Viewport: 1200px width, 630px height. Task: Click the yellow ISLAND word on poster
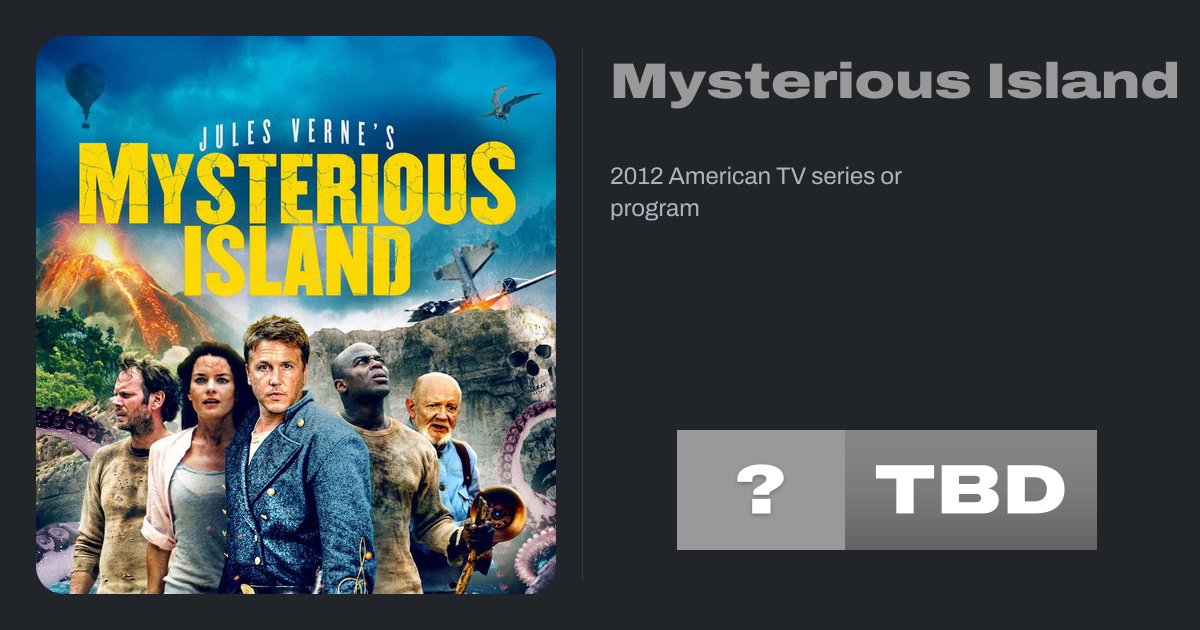pos(297,257)
